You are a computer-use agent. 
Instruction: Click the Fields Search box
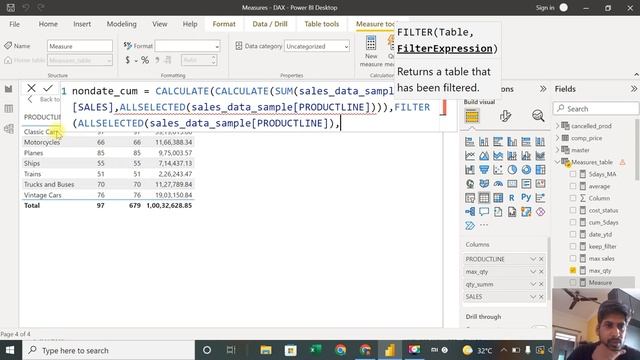(x=596, y=109)
